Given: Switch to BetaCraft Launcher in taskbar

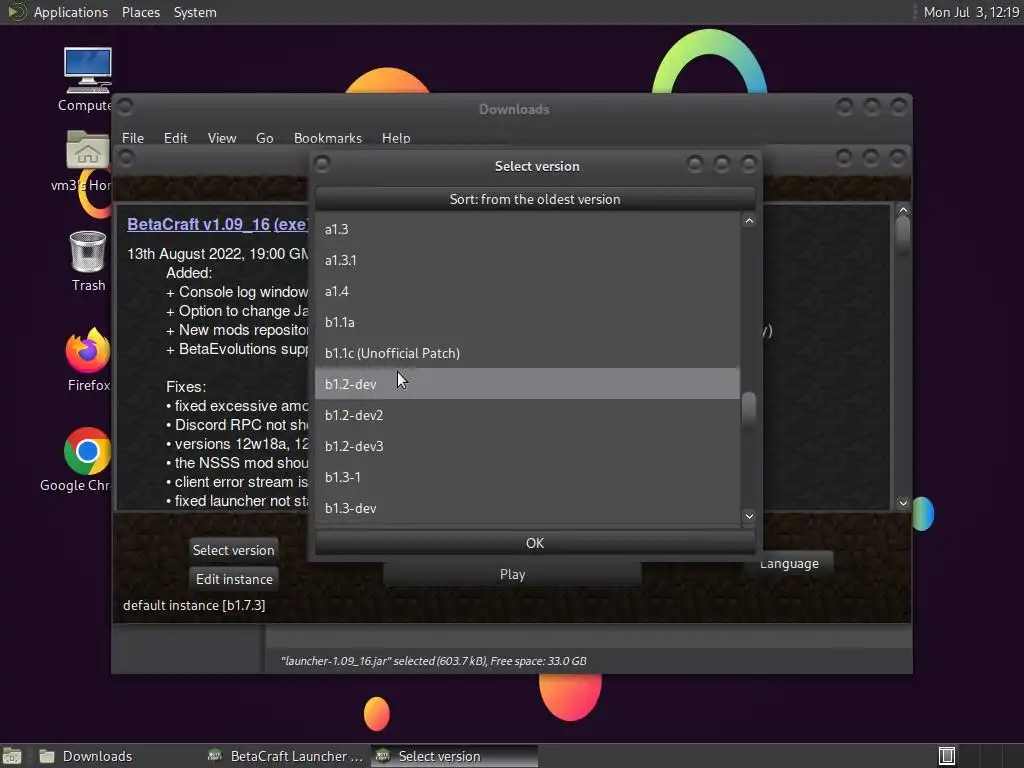Looking at the screenshot, I should (285, 756).
